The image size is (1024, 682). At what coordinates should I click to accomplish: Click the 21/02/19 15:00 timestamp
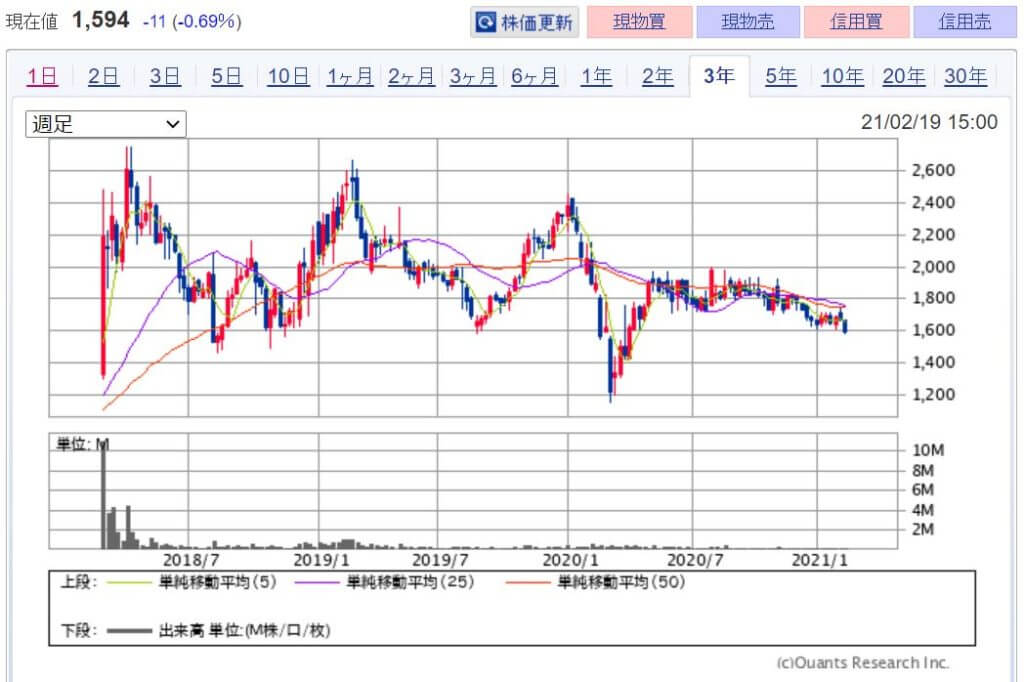tap(929, 122)
